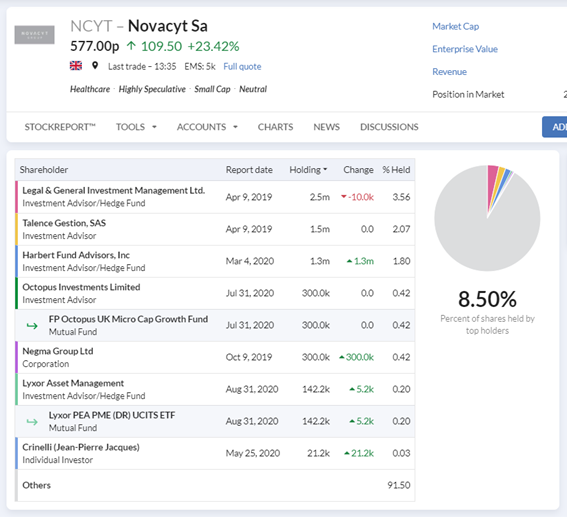Open the Revenue link
Viewport: 567px width, 517px height.
[x=449, y=72]
